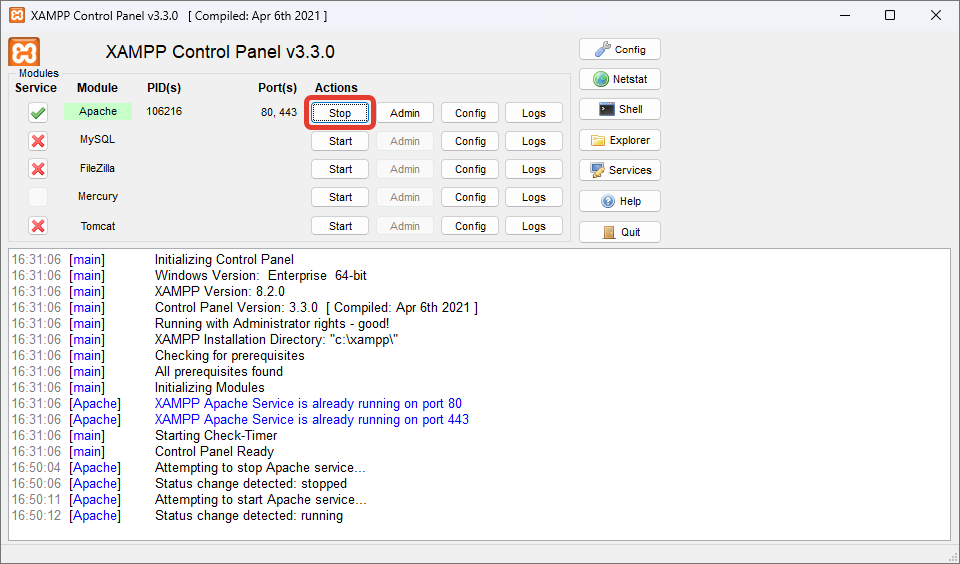The image size is (960, 564).
Task: Click 'XAMPP Installation Directory' log line
Action: click(276, 339)
